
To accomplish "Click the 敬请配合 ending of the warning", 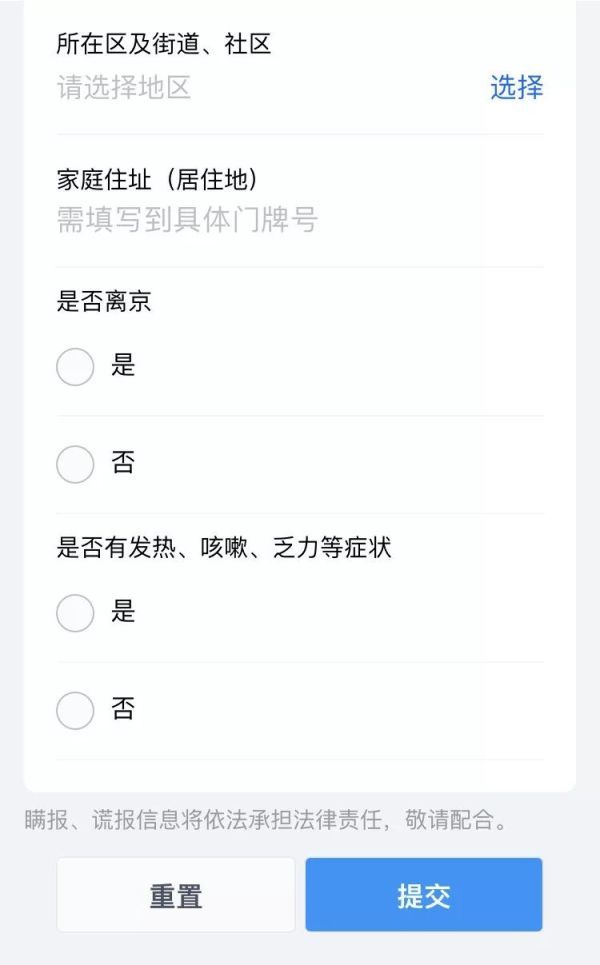I will coord(449,820).
